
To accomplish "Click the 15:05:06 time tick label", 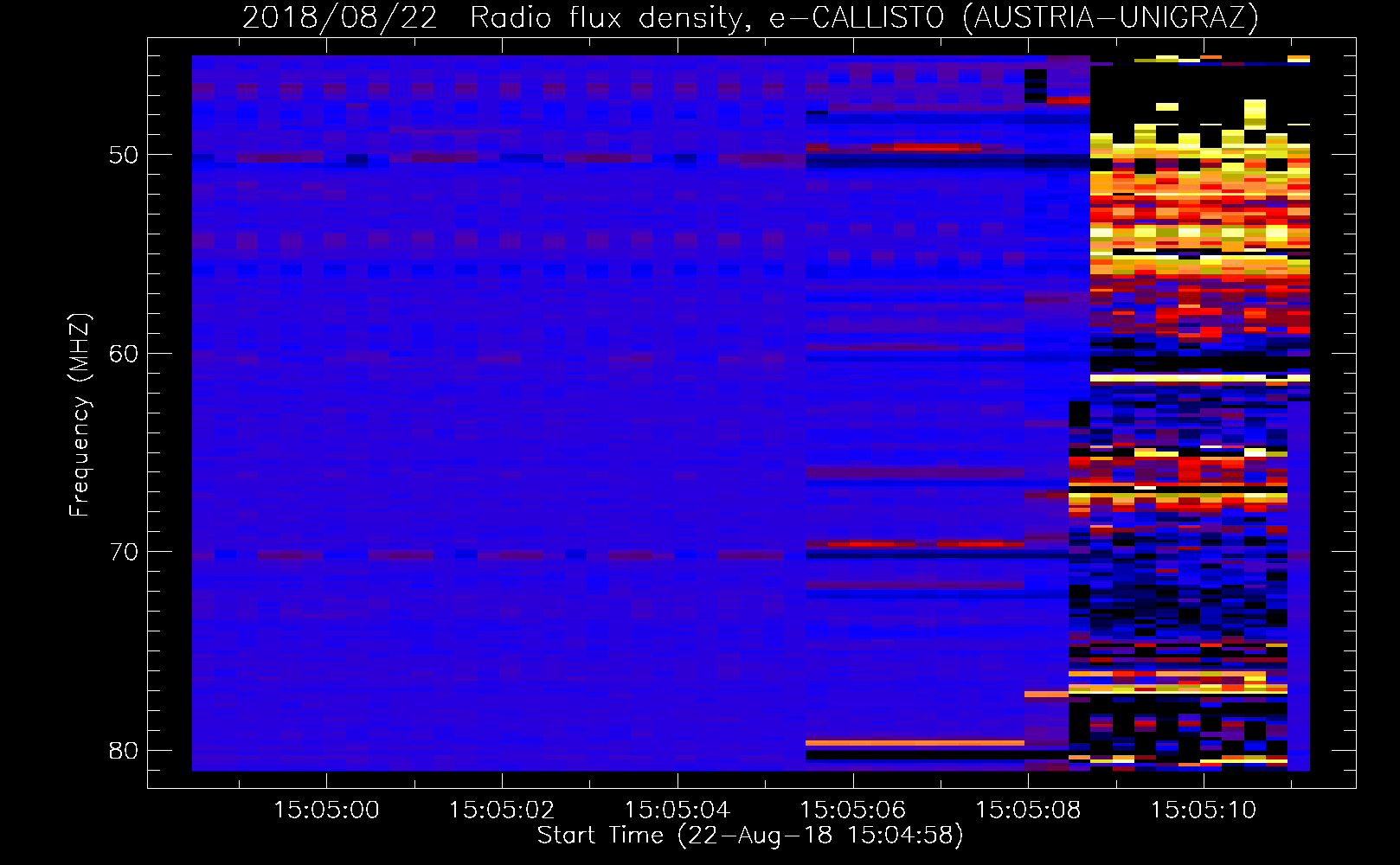I will pyautogui.click(x=853, y=811).
